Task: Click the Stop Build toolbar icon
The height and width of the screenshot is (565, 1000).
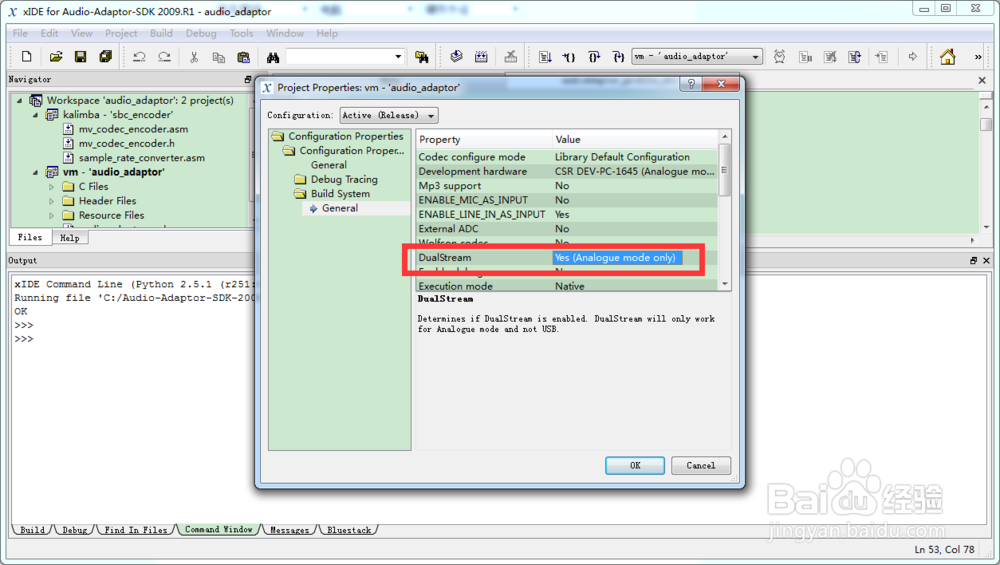Action: pyautogui.click(x=510, y=57)
